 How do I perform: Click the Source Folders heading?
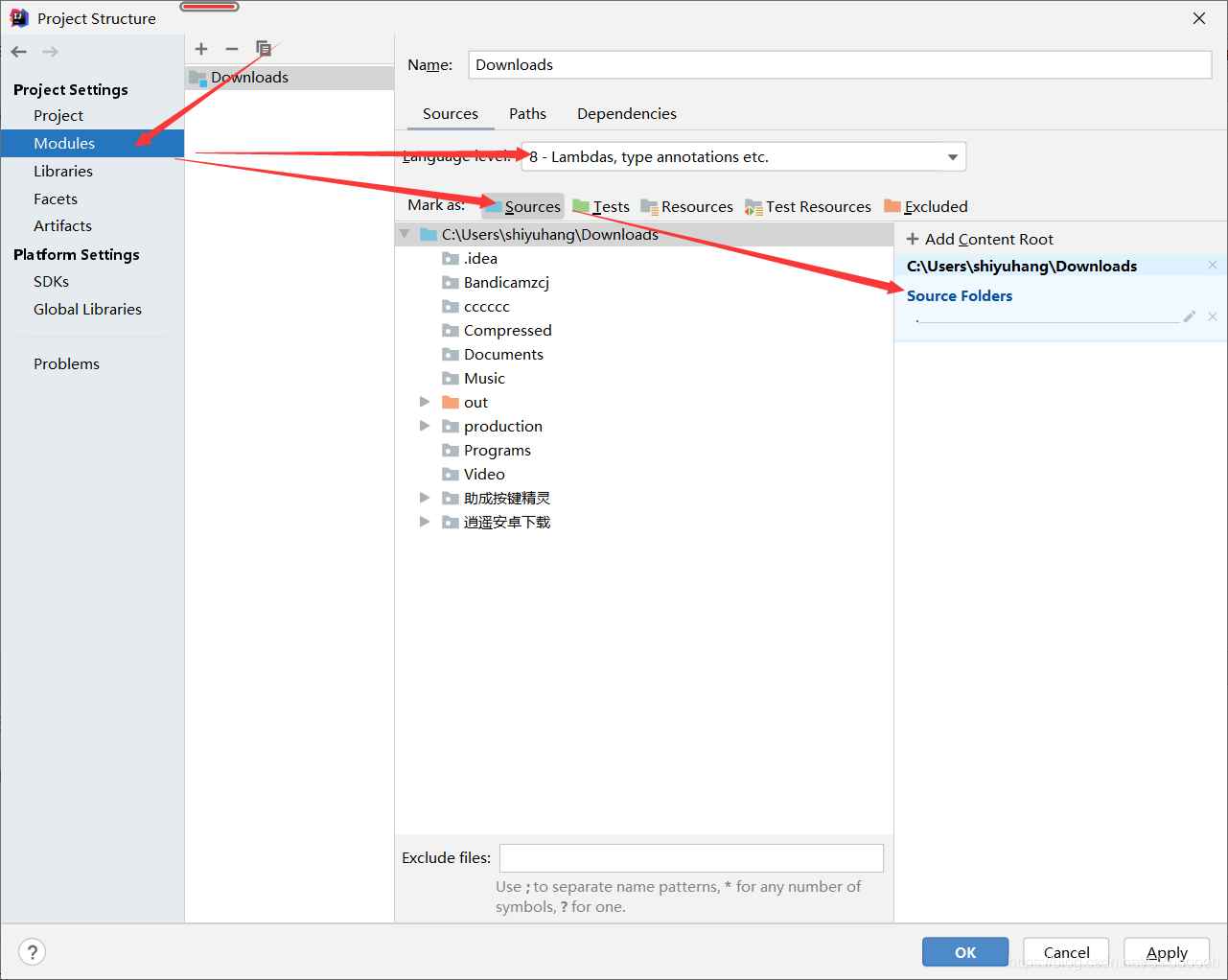click(x=960, y=296)
